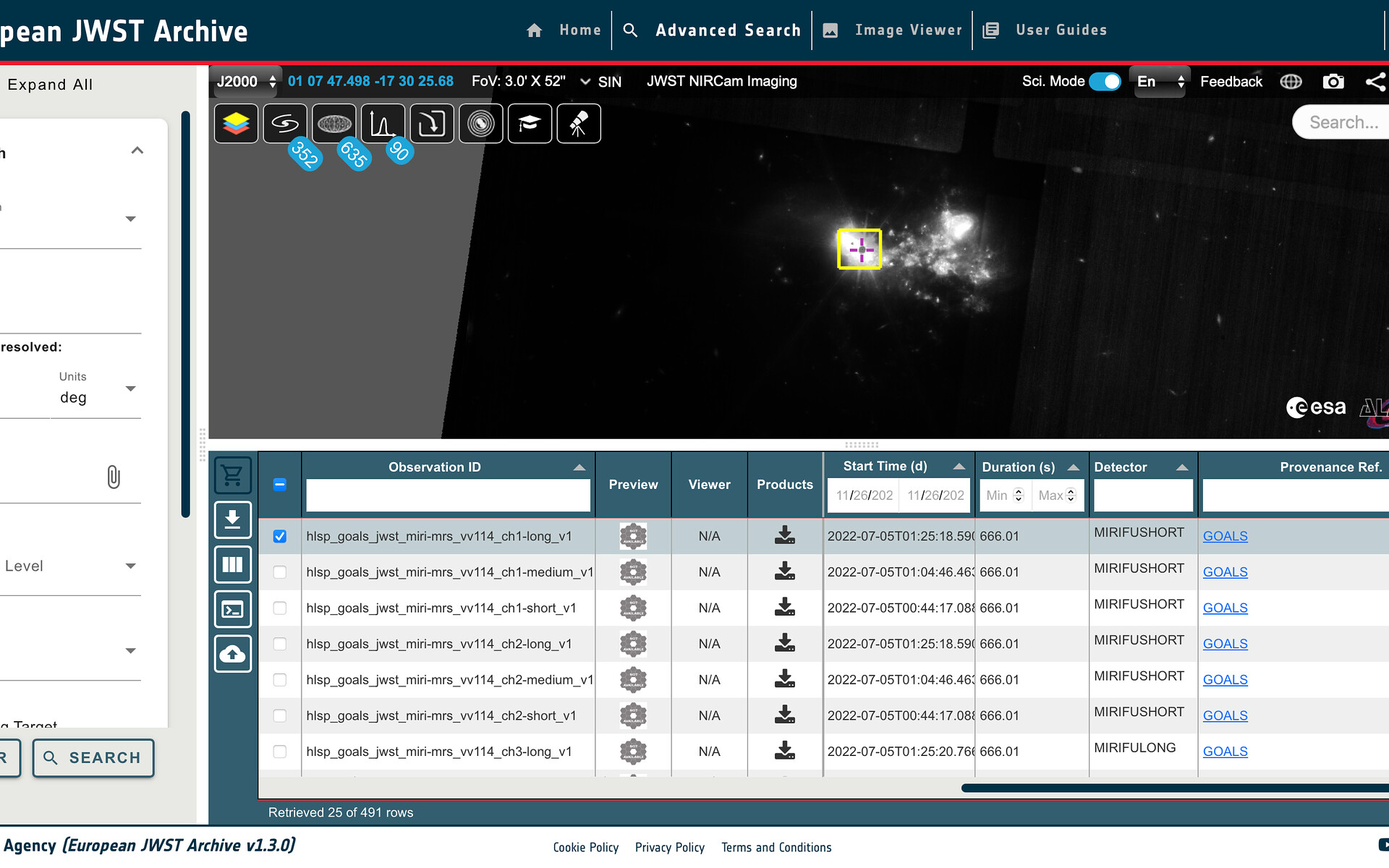Open the Privacy Policy link
1389x868 pixels.
(669, 847)
